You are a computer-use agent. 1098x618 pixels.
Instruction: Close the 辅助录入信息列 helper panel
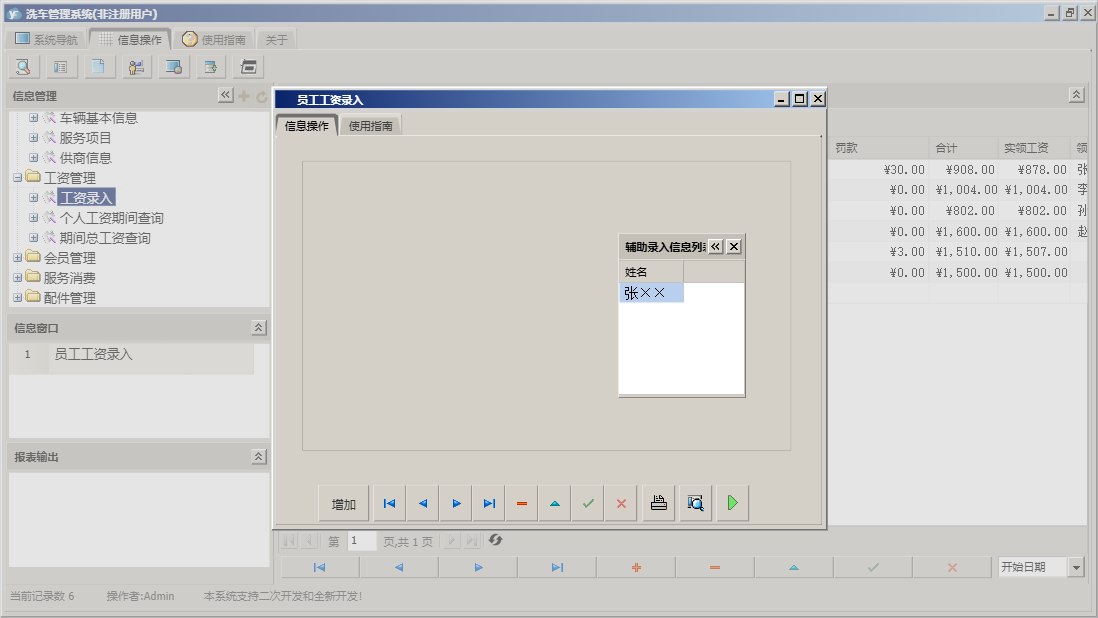pyautogui.click(x=734, y=246)
